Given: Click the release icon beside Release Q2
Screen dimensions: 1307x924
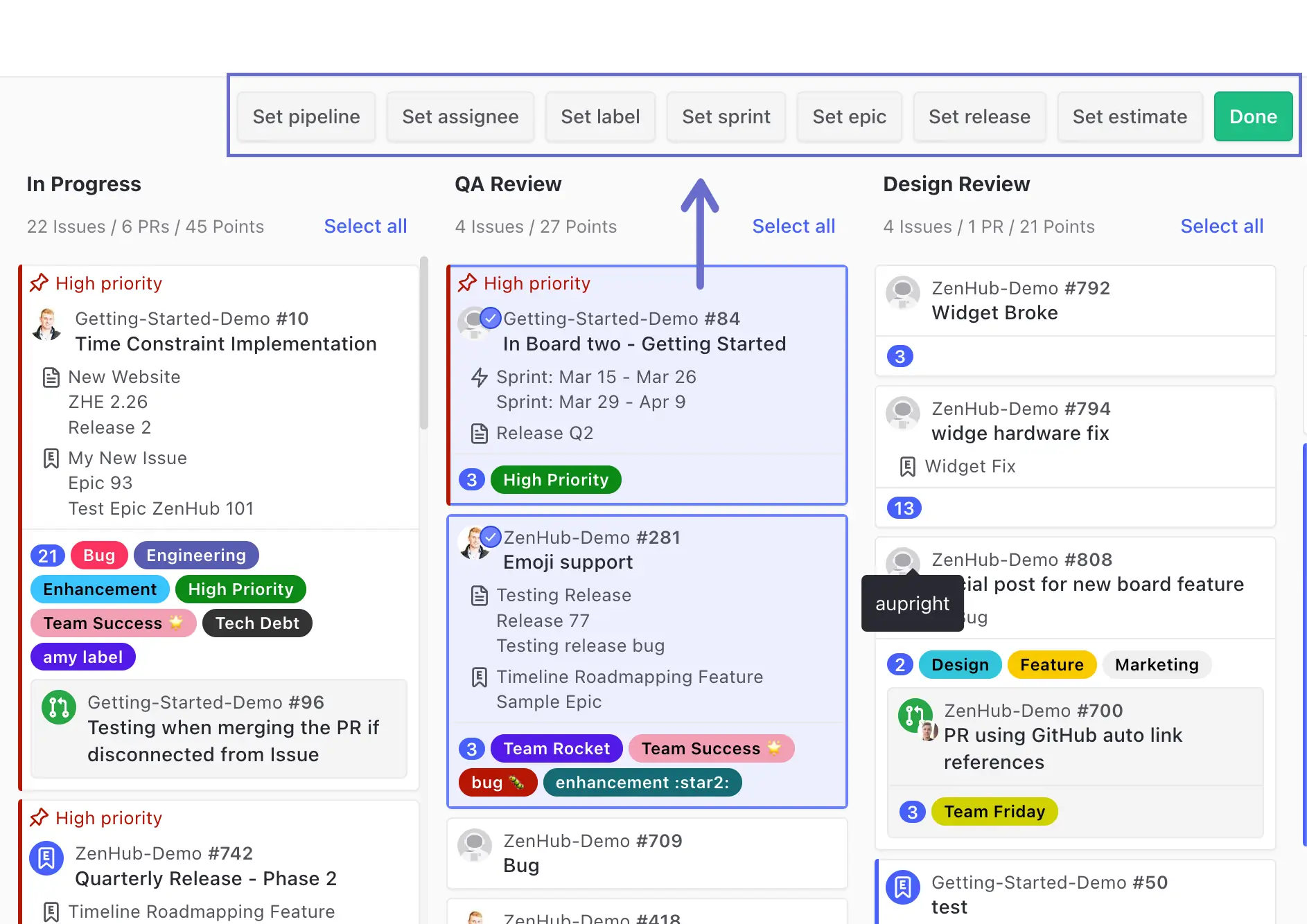Looking at the screenshot, I should pos(480,434).
